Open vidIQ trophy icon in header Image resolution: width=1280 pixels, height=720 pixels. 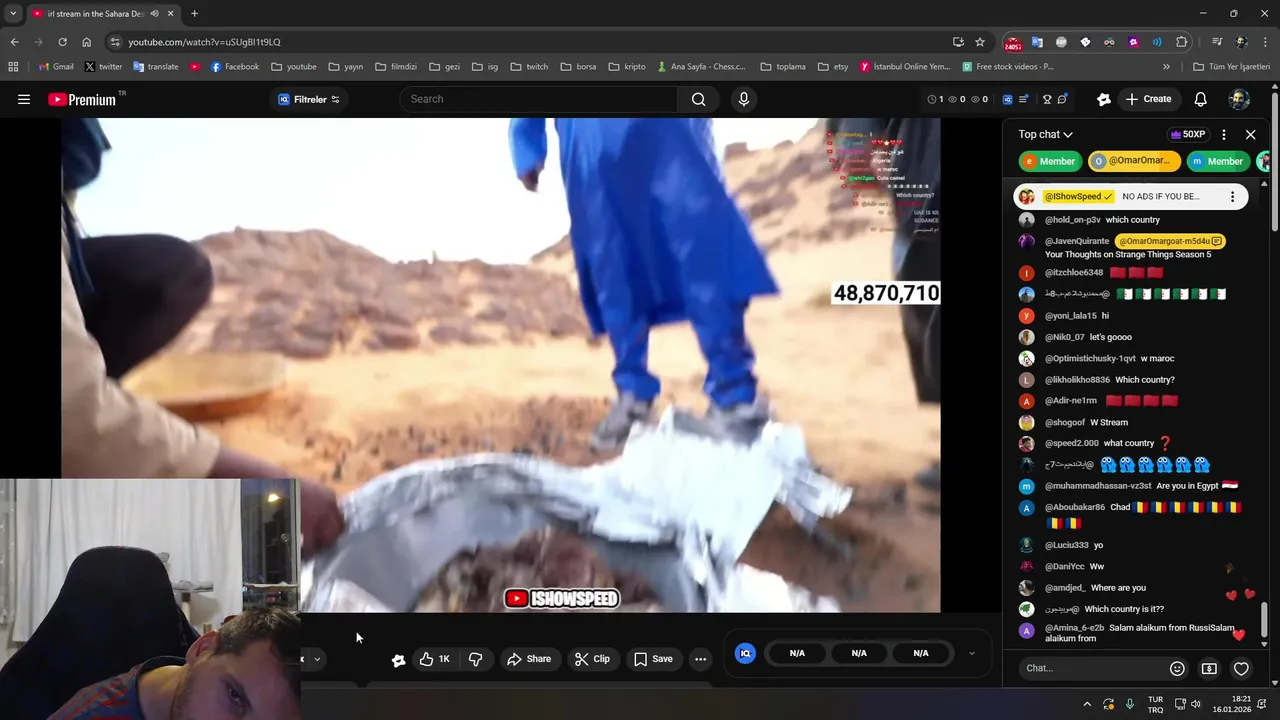coord(1047,99)
